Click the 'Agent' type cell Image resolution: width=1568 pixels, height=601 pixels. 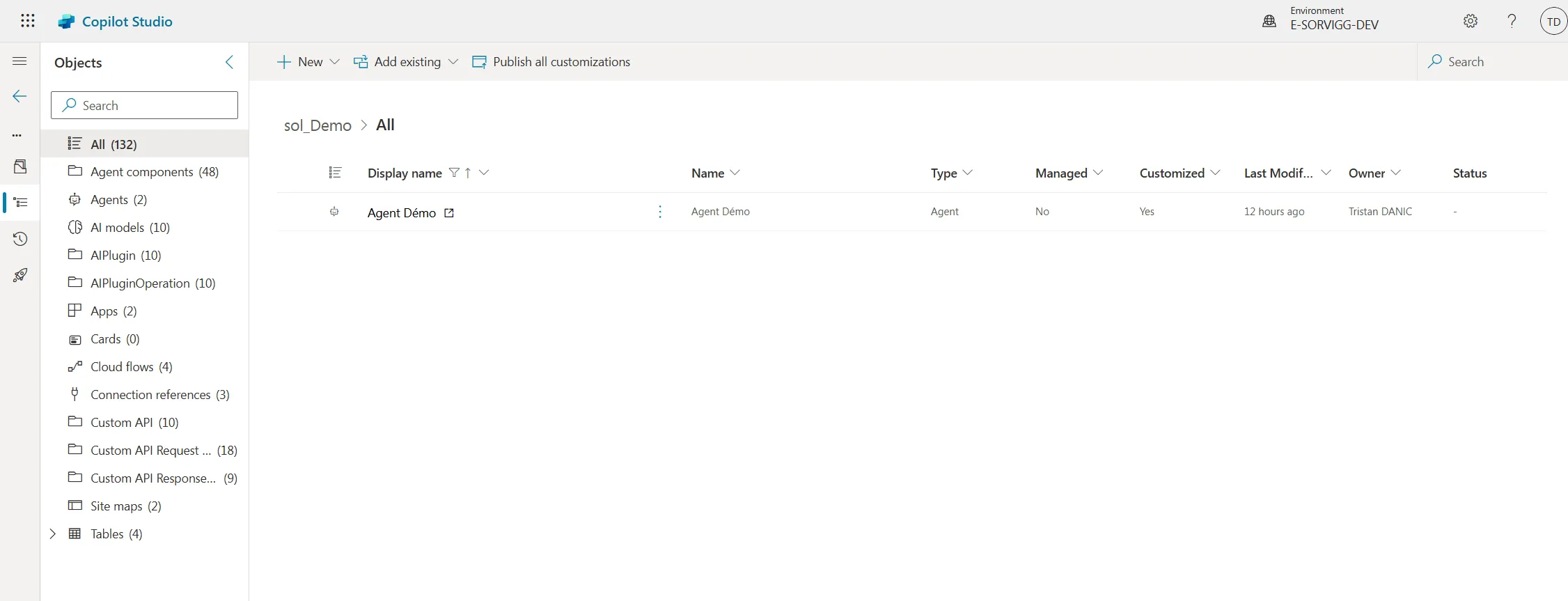click(x=944, y=212)
